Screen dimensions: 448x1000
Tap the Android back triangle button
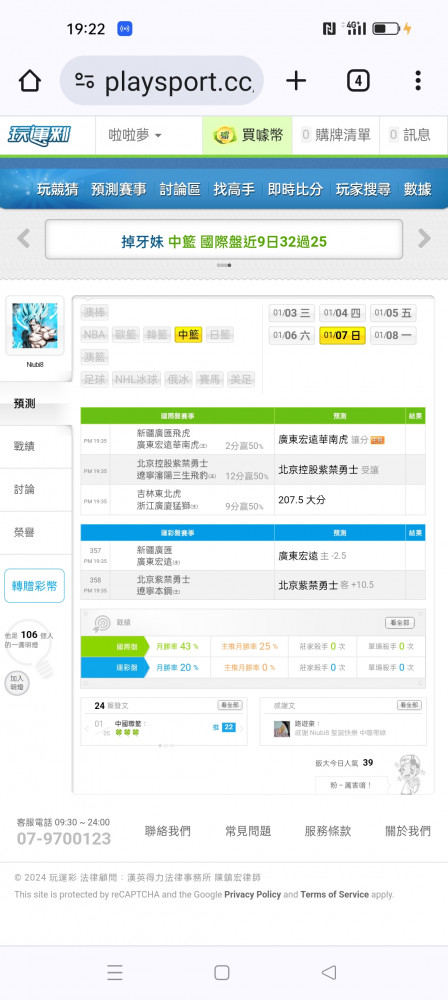[x=329, y=972]
